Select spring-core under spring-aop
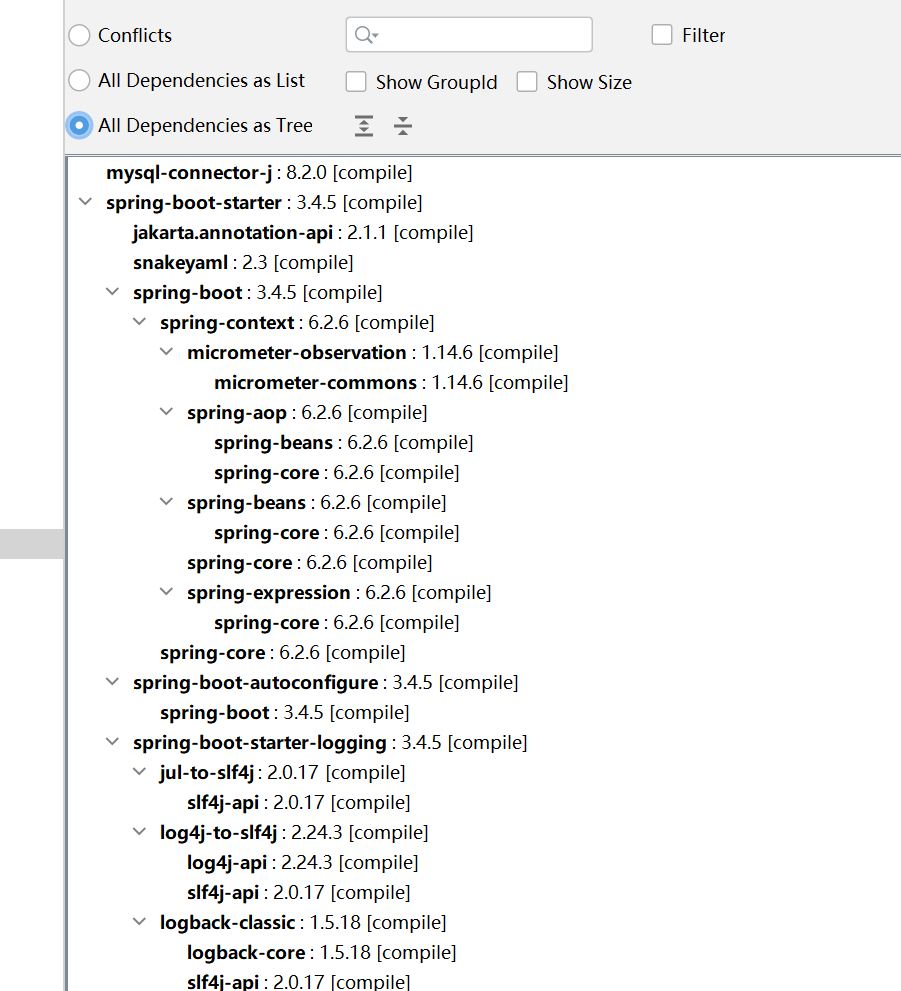 click(336, 473)
